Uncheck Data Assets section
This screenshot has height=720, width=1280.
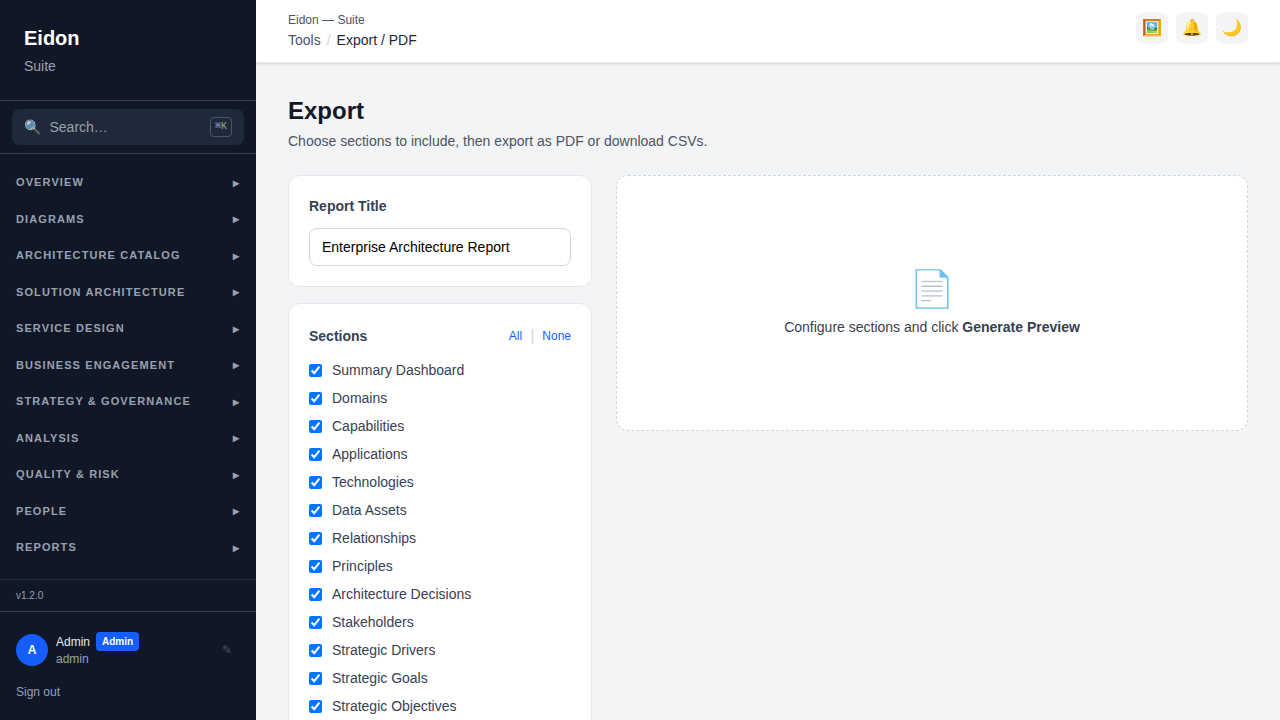pos(316,510)
